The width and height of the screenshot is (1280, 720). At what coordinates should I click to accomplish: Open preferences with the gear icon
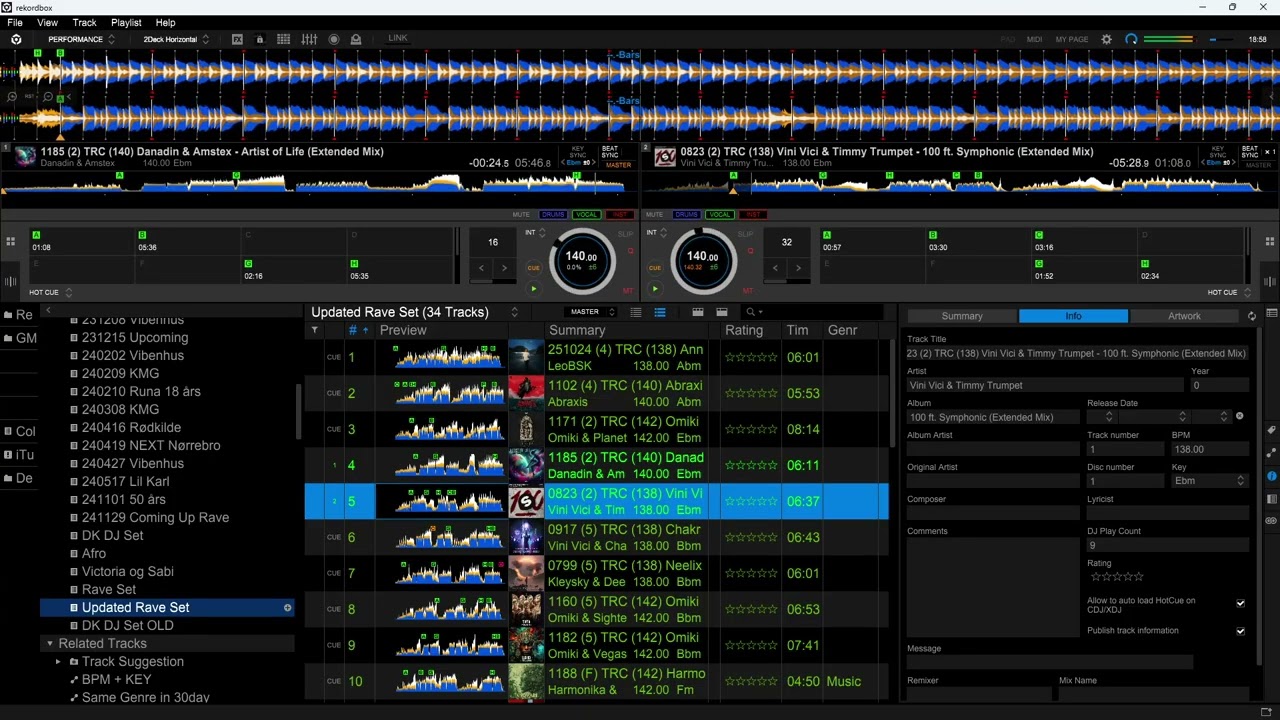click(x=1106, y=39)
